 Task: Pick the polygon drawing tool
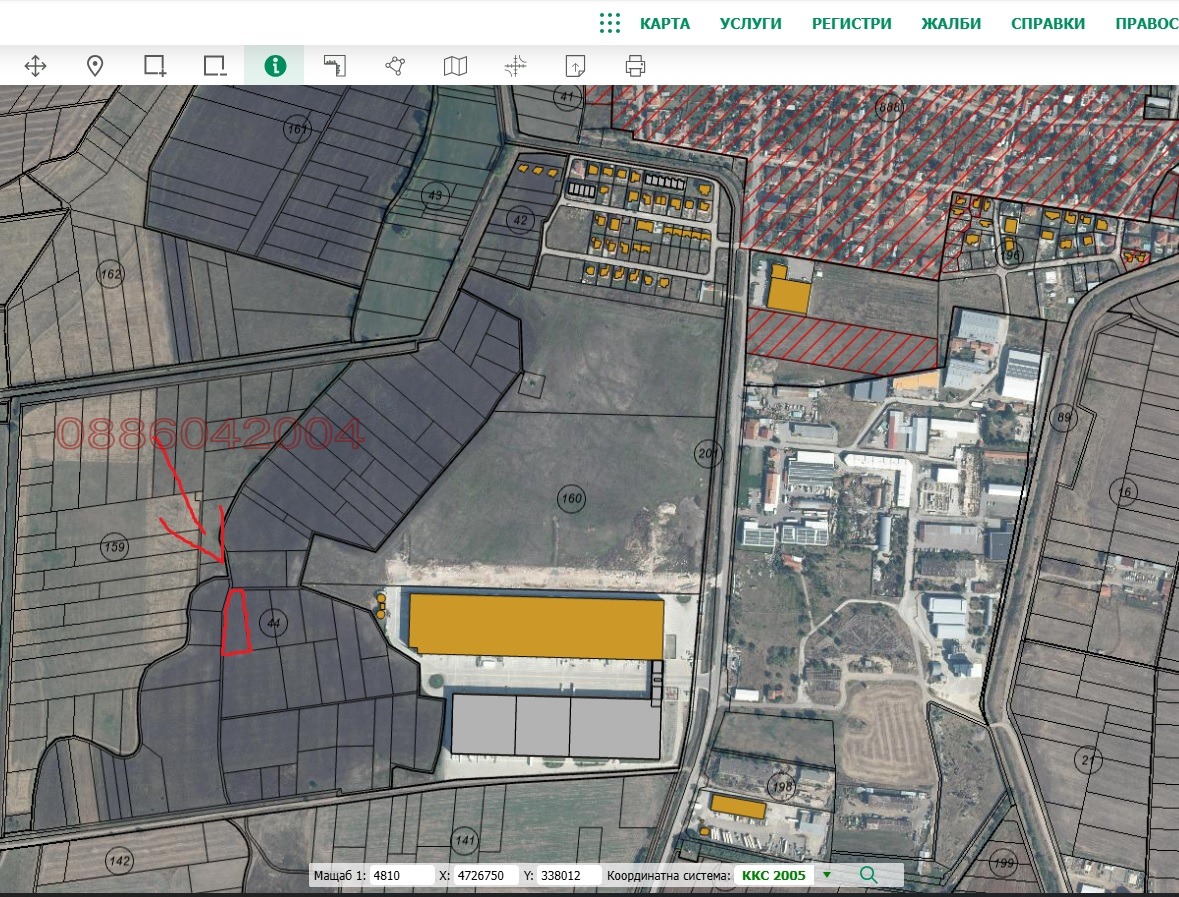(x=395, y=66)
